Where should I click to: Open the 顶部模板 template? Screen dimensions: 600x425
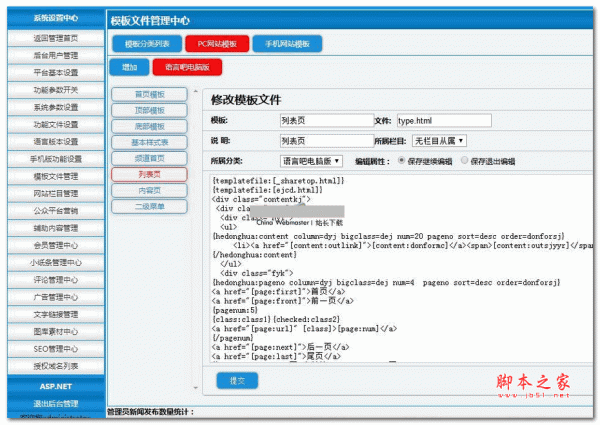[150, 111]
